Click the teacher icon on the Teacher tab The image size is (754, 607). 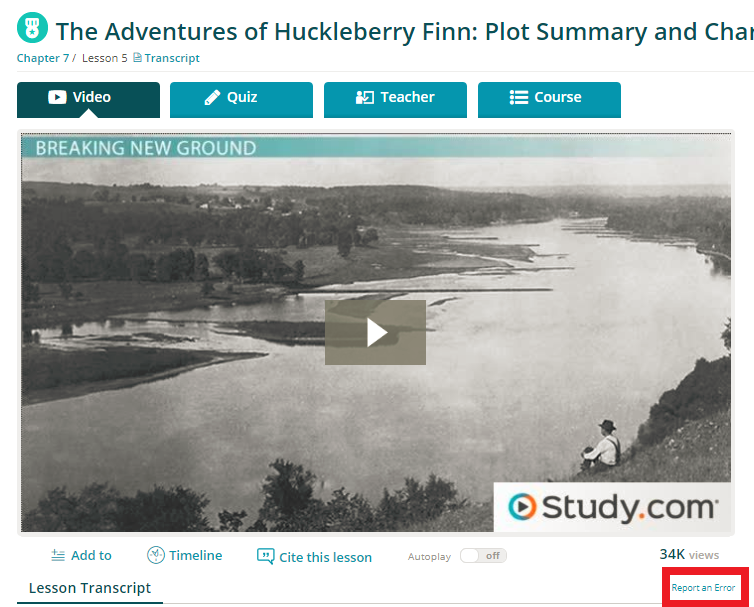coord(364,97)
